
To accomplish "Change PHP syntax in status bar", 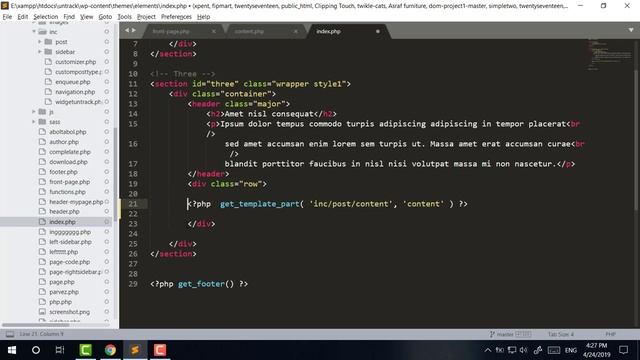I will (611, 334).
